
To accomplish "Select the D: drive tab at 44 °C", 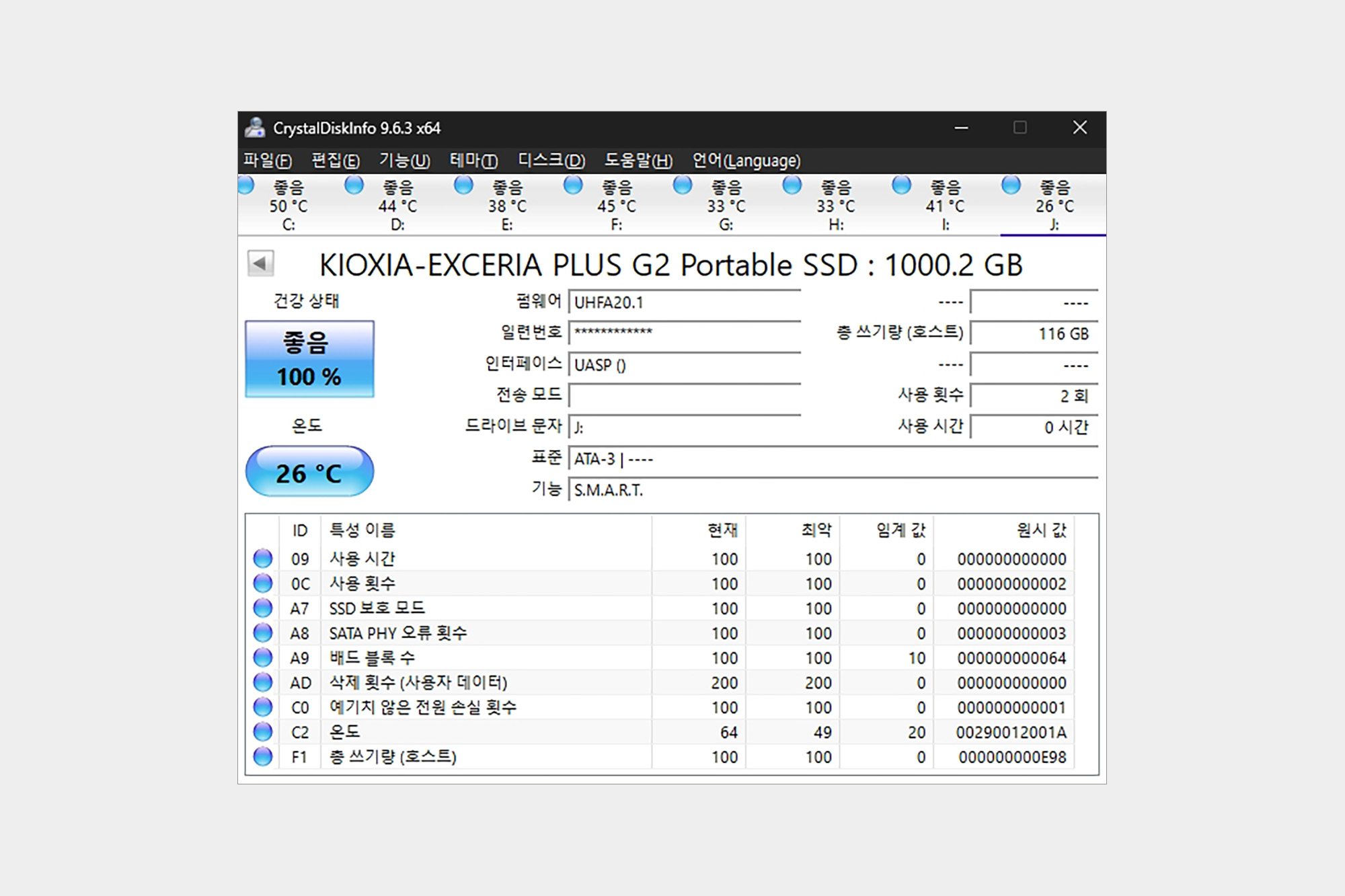I will tap(397, 206).
